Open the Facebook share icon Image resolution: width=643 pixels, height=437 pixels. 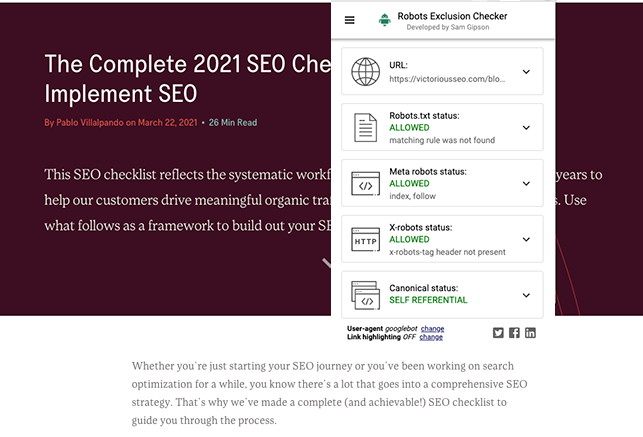(514, 333)
